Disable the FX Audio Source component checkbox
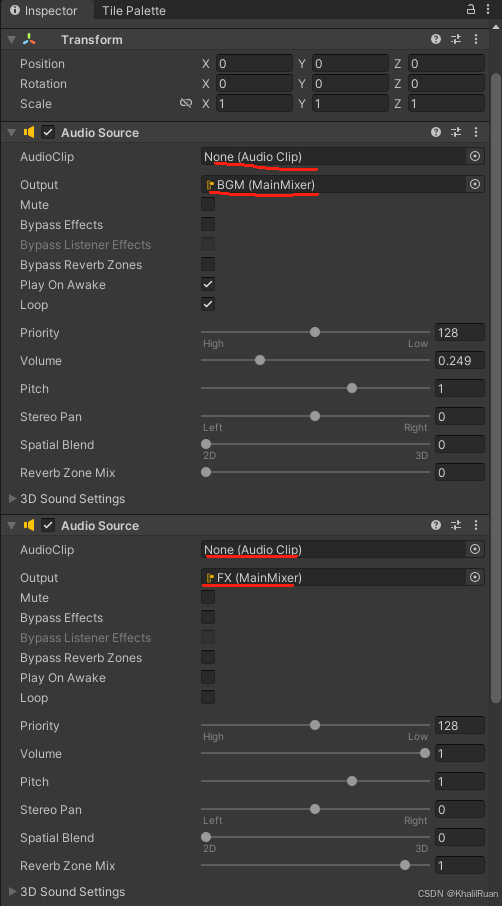Viewport: 502px width, 906px height. (x=49, y=525)
